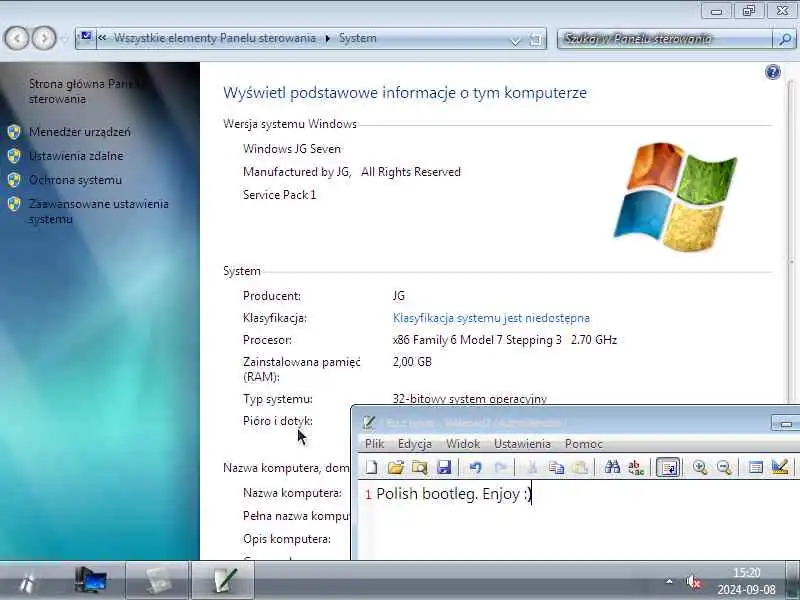Click Windows JG Seven edition text
The height and width of the screenshot is (600, 800).
click(x=292, y=149)
